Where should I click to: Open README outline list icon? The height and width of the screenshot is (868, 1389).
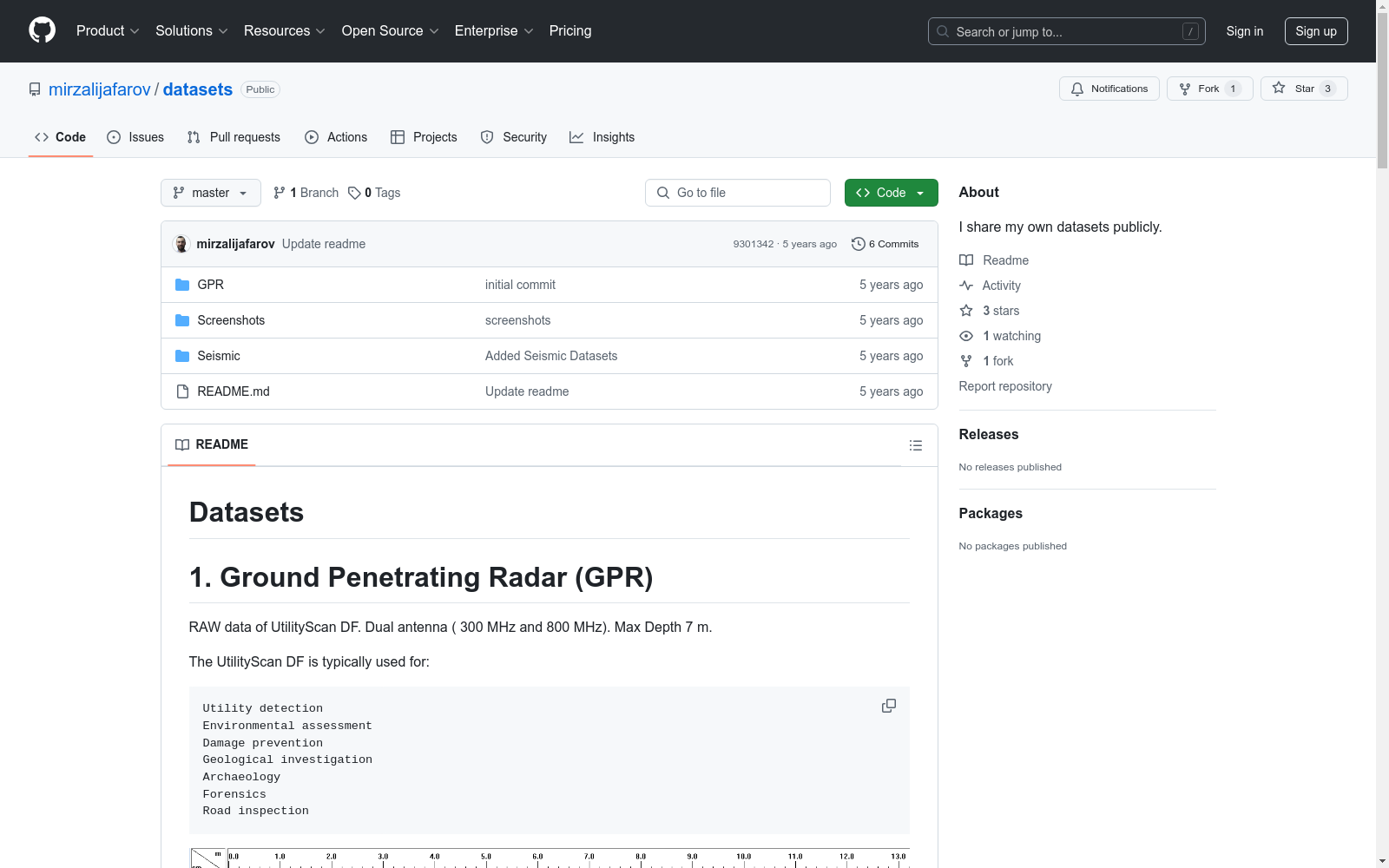click(915, 445)
